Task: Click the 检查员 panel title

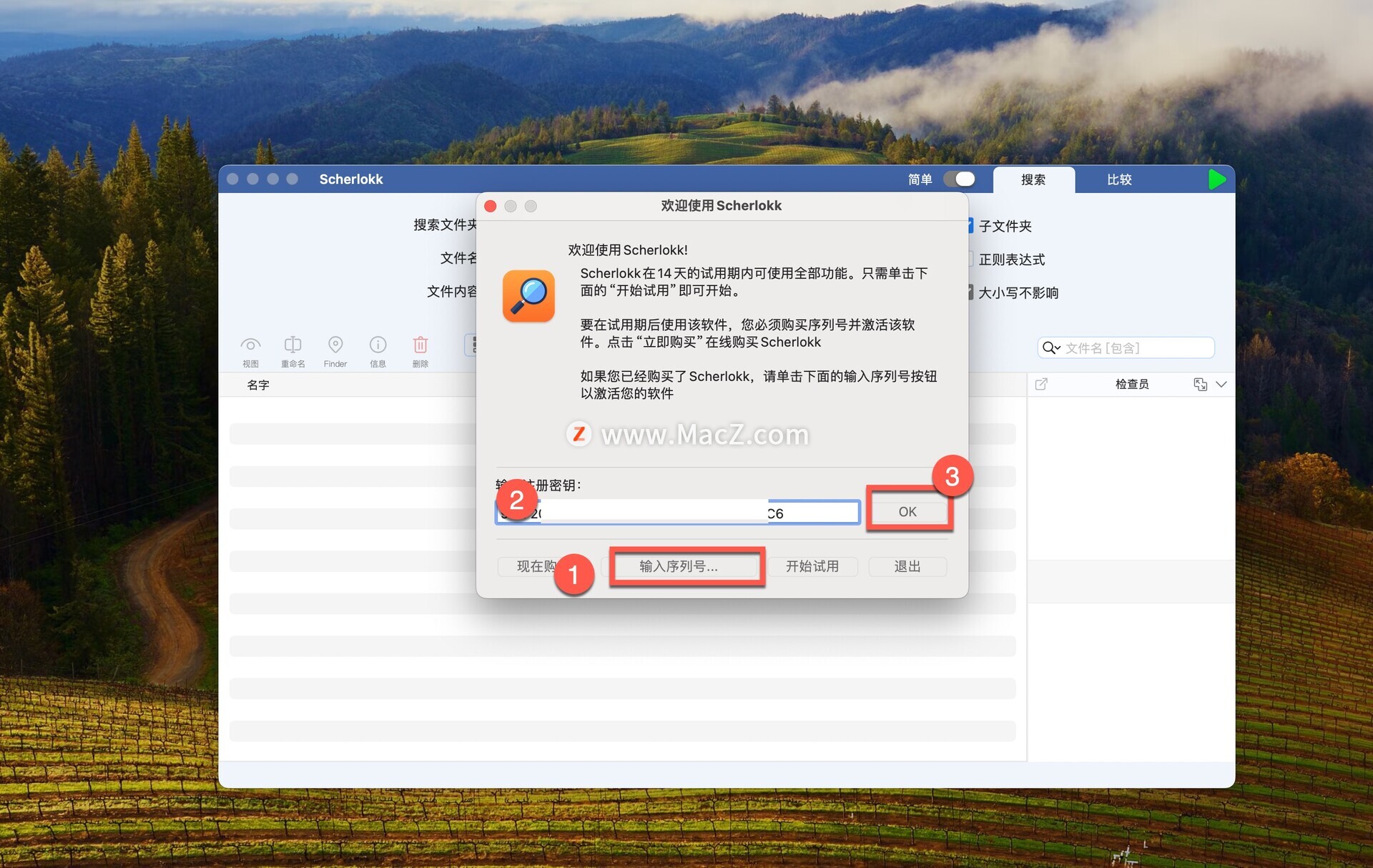Action: click(1132, 385)
